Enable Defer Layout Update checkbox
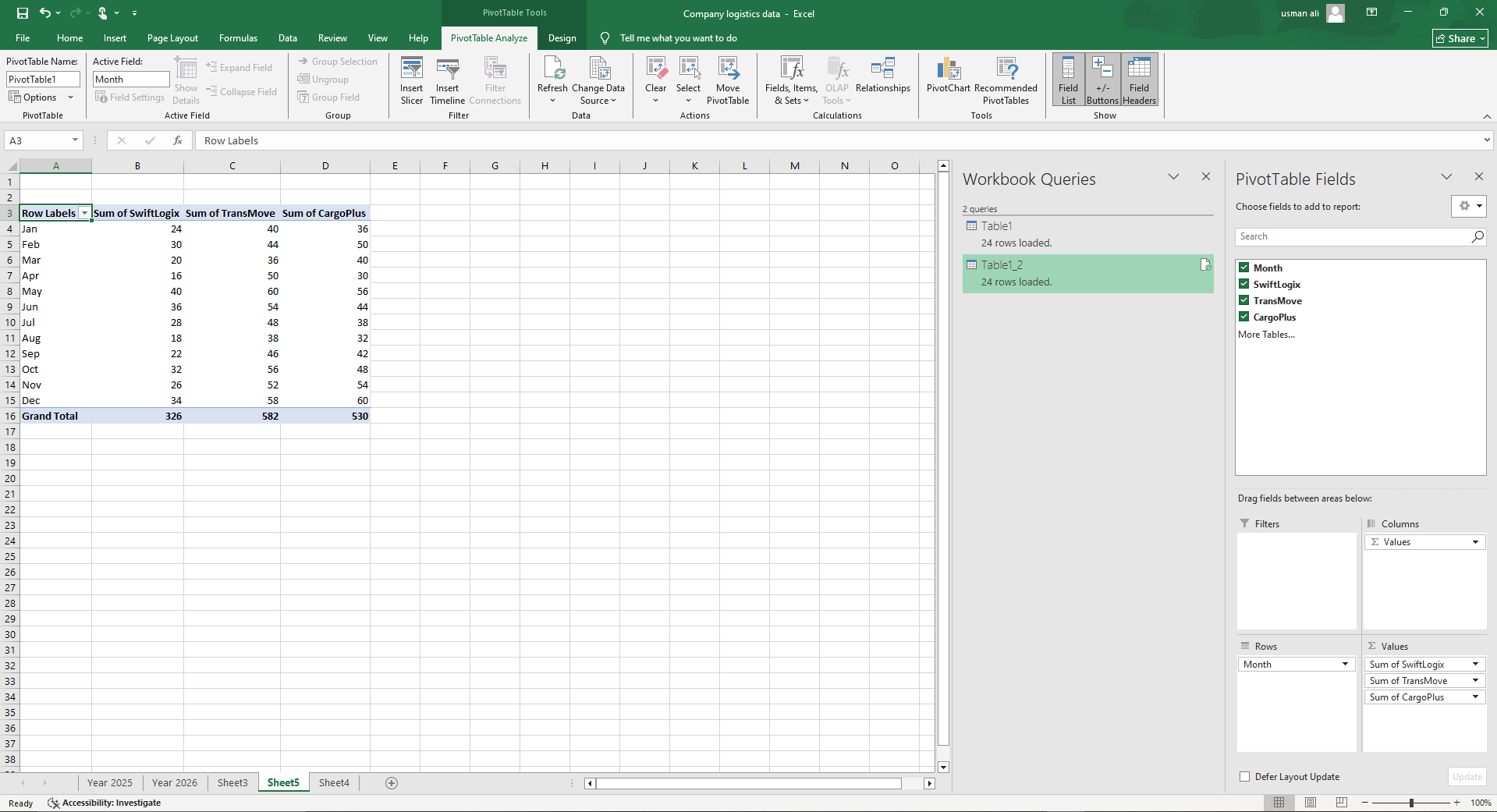Viewport: 1497px width, 812px height. (x=1245, y=777)
